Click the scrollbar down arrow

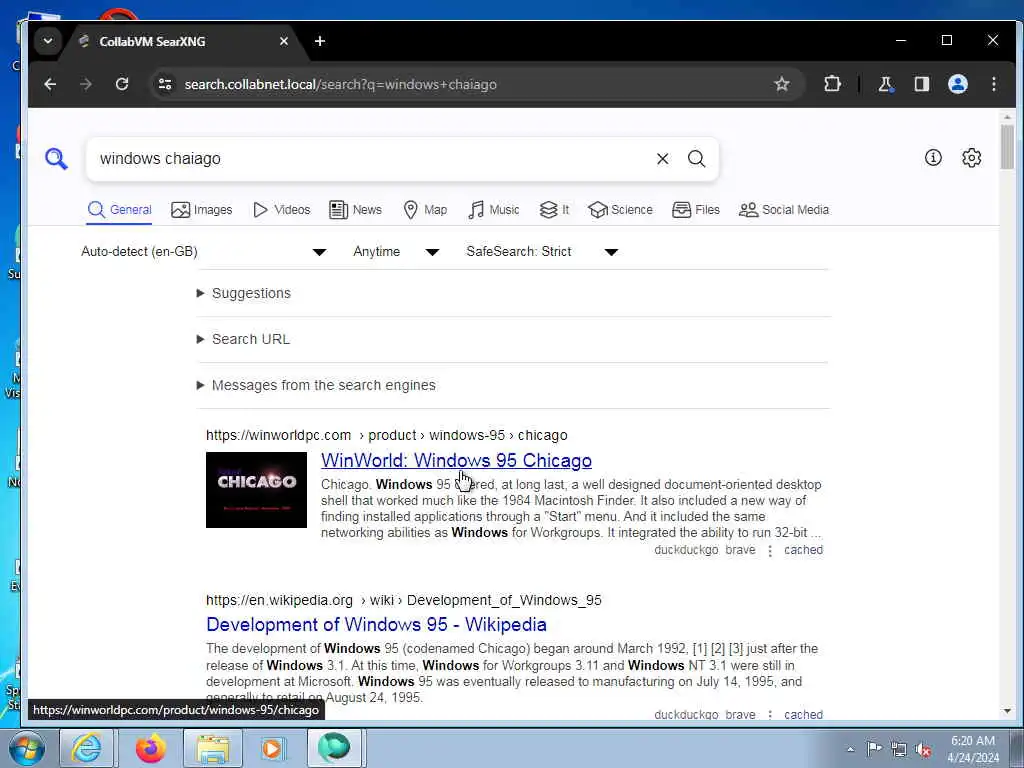(x=1007, y=711)
